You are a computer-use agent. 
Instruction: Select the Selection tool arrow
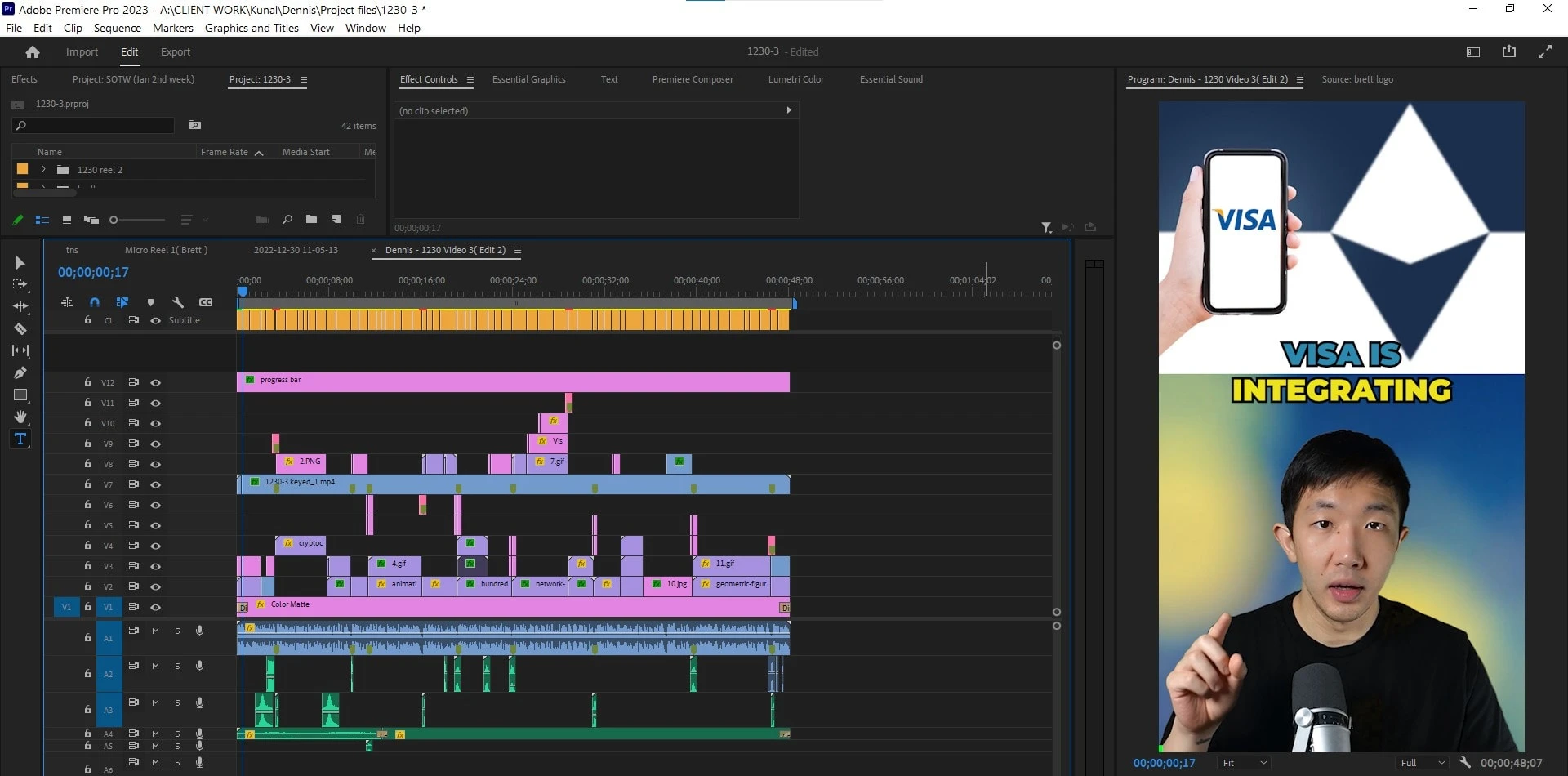coord(20,263)
